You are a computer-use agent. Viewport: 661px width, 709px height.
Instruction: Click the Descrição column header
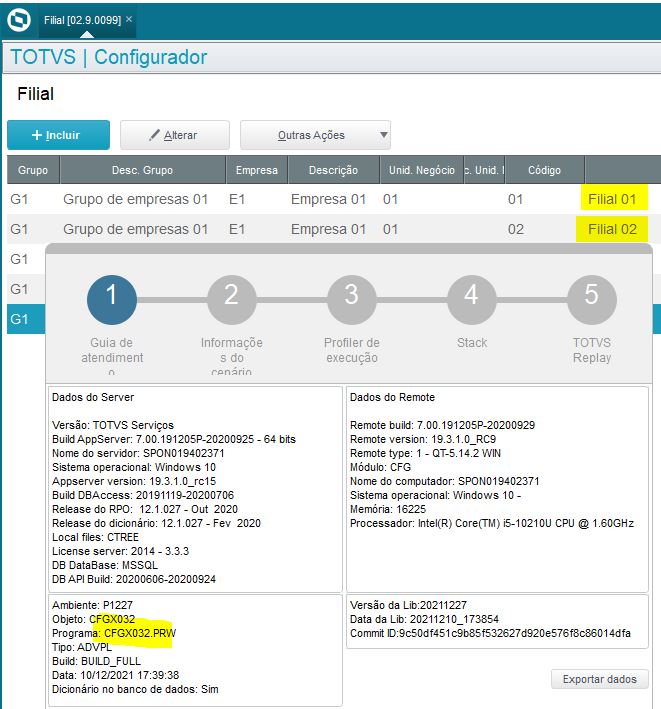(x=333, y=170)
